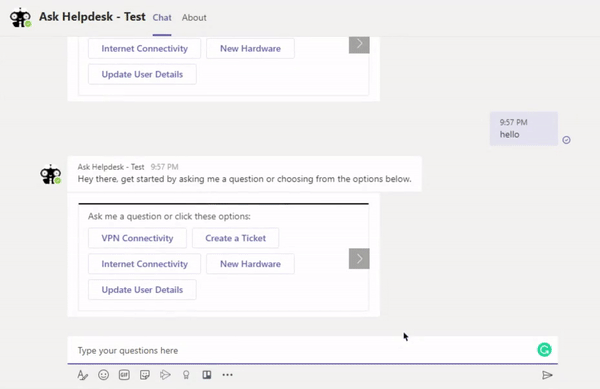Screen dimensions: 600x389
Task: Click the Hey there, get started message text
Action: click(x=245, y=179)
